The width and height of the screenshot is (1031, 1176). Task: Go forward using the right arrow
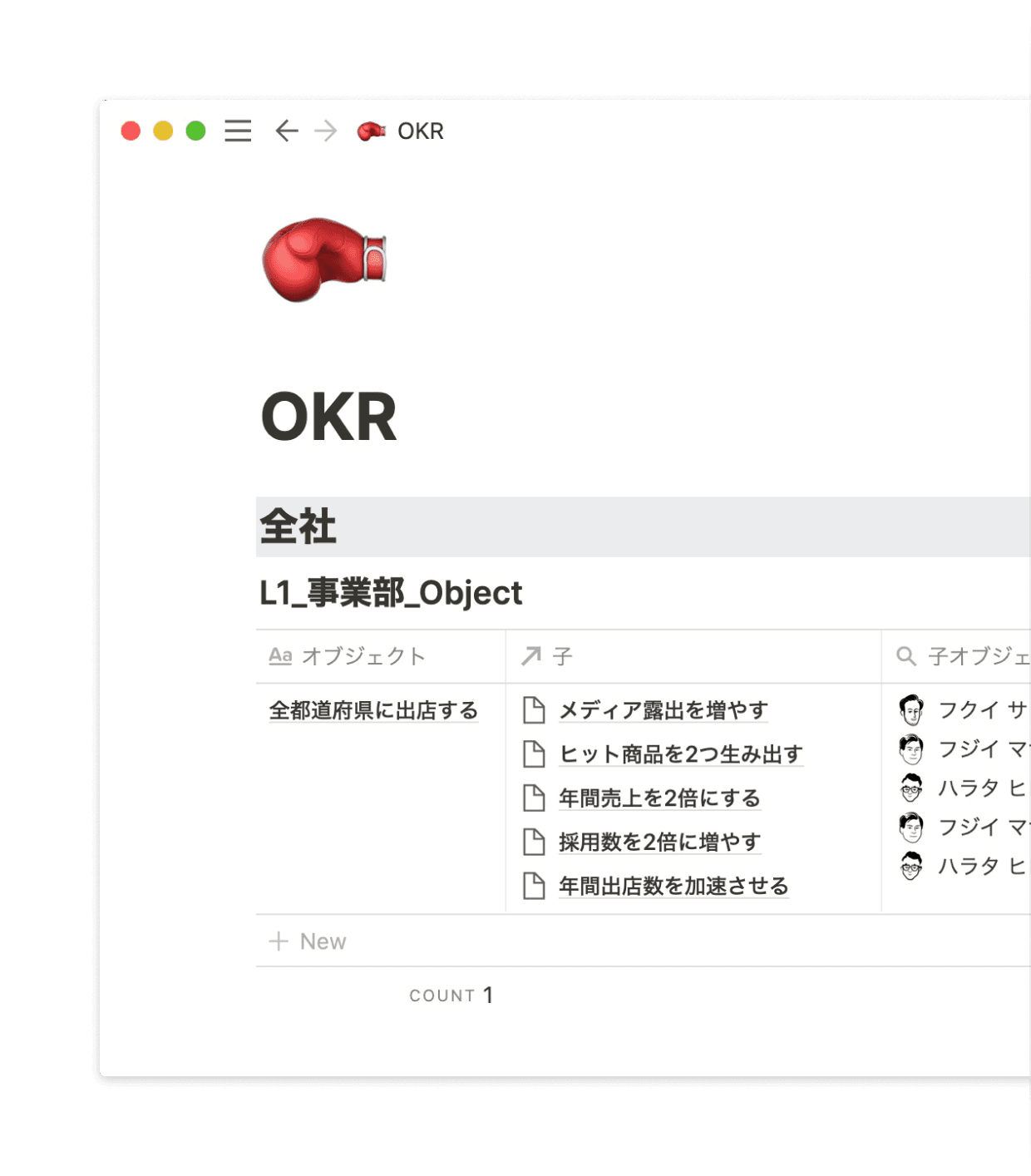326,131
